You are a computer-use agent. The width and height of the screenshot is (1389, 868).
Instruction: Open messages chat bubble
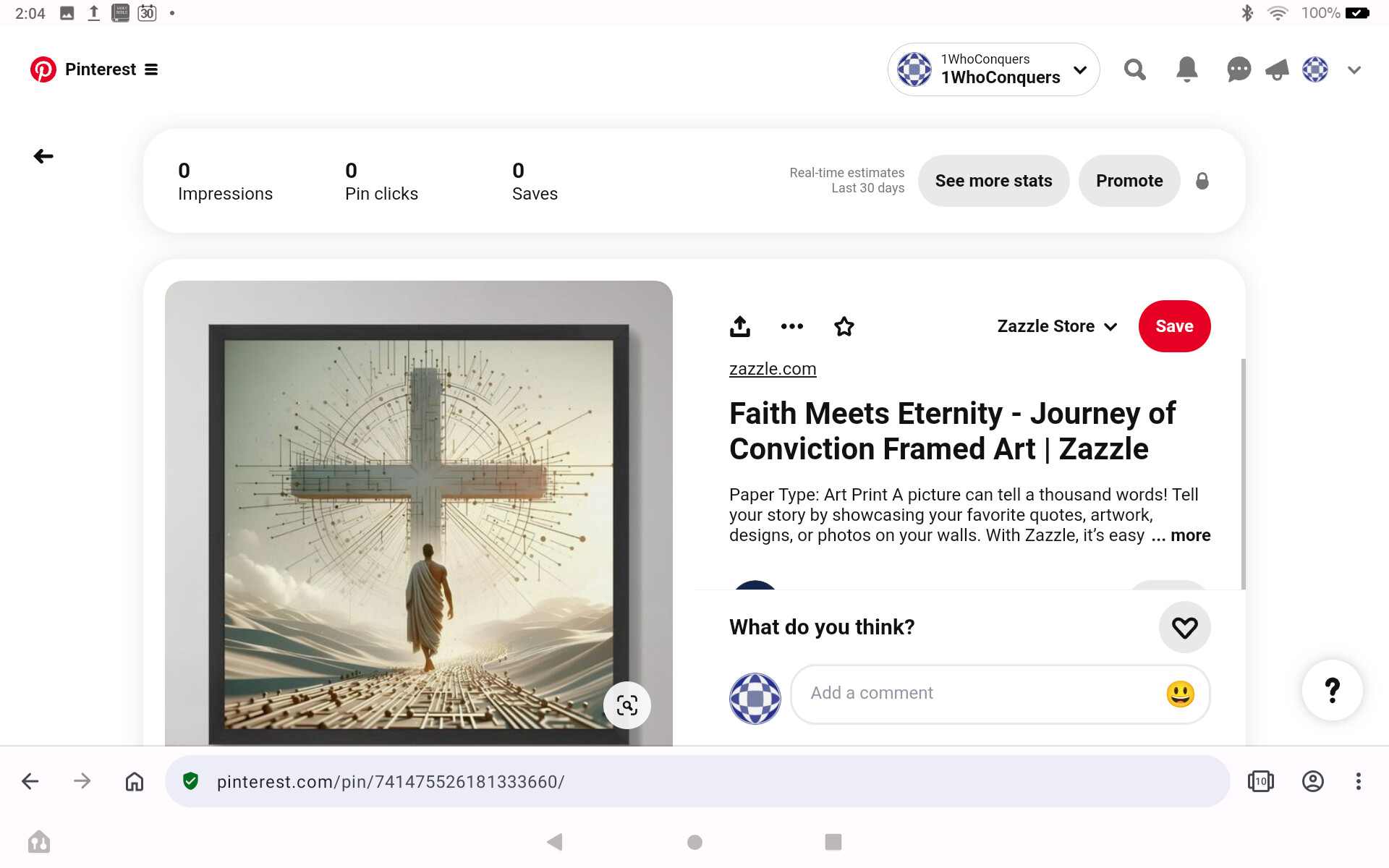point(1239,69)
